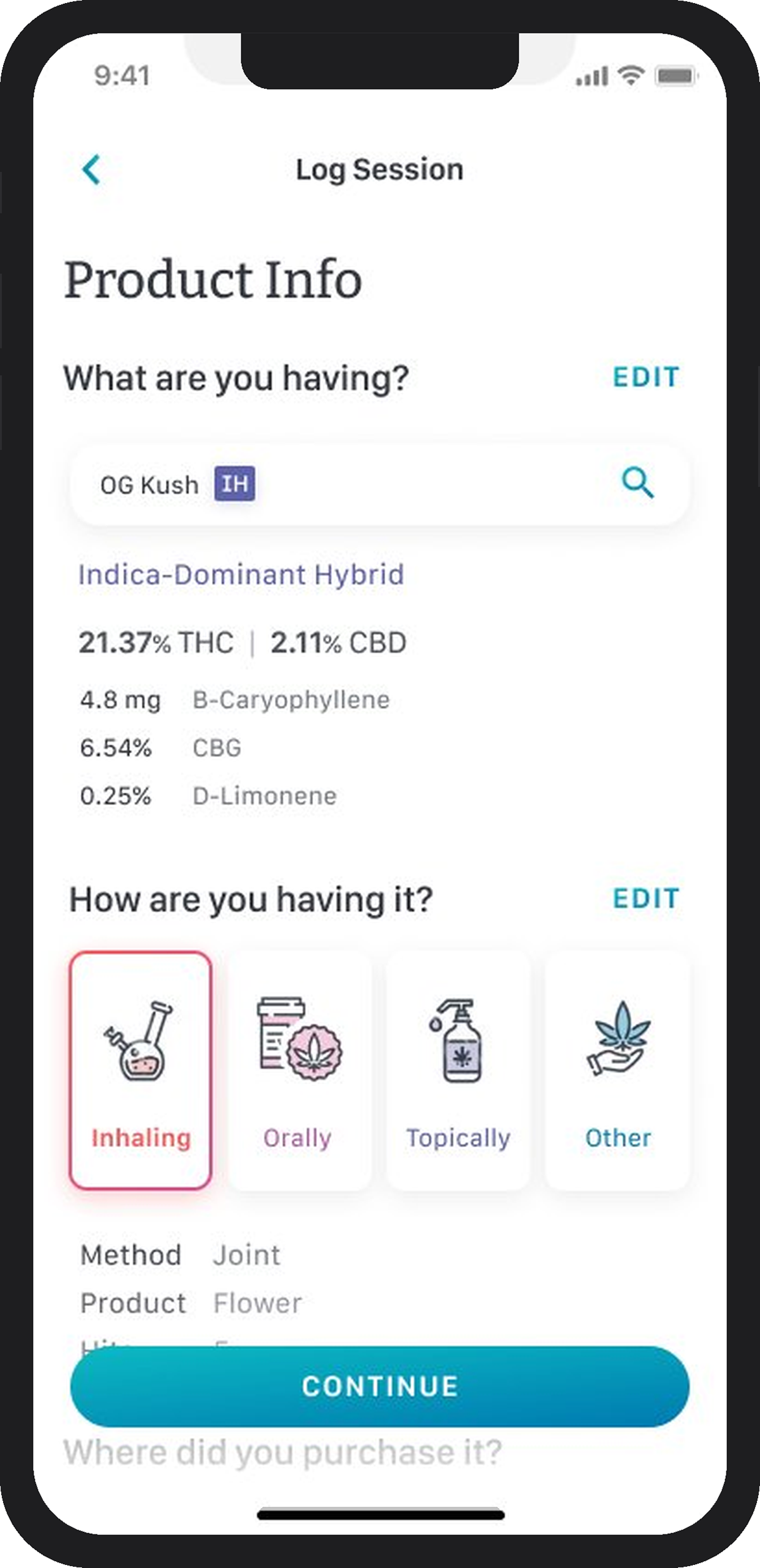Edit the 'What are you having?' section

[x=645, y=377]
